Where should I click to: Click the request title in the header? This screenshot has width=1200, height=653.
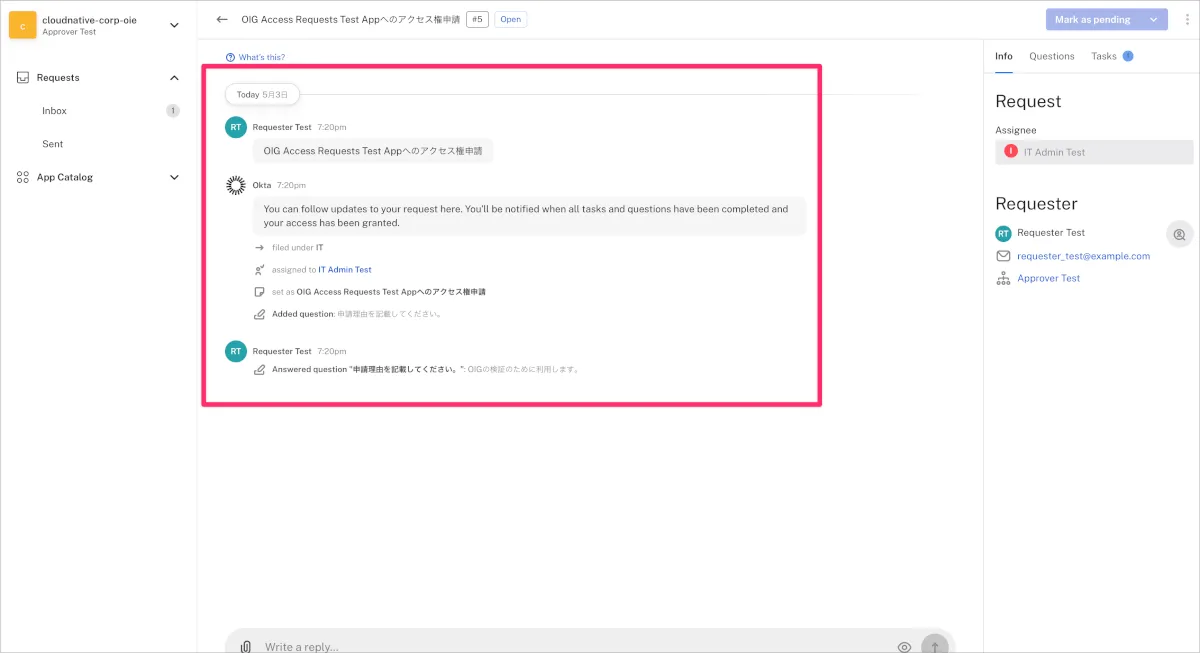click(x=350, y=19)
